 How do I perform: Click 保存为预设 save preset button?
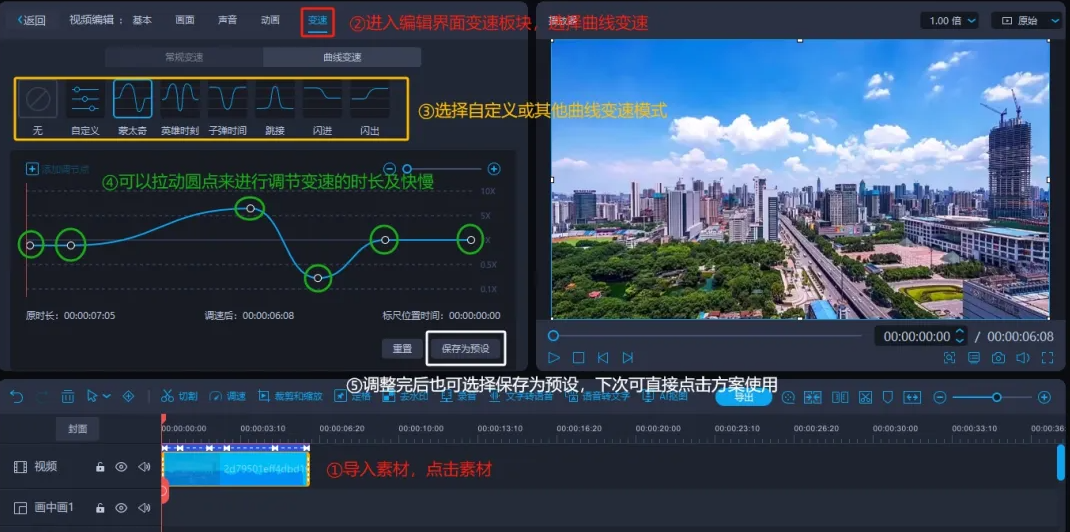(x=465, y=349)
